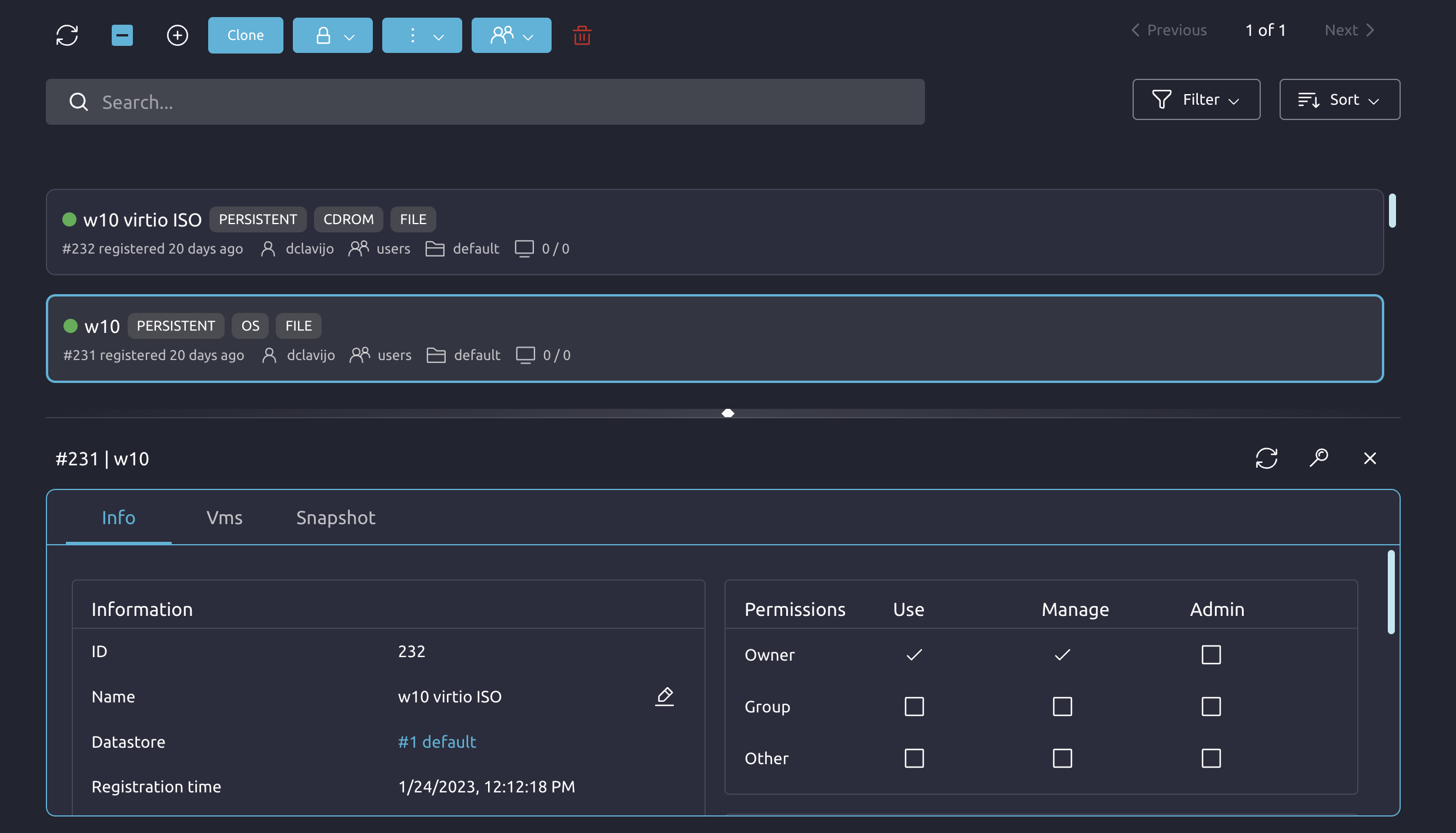1456x833 pixels.
Task: Open the Sort dropdown
Action: (x=1339, y=99)
